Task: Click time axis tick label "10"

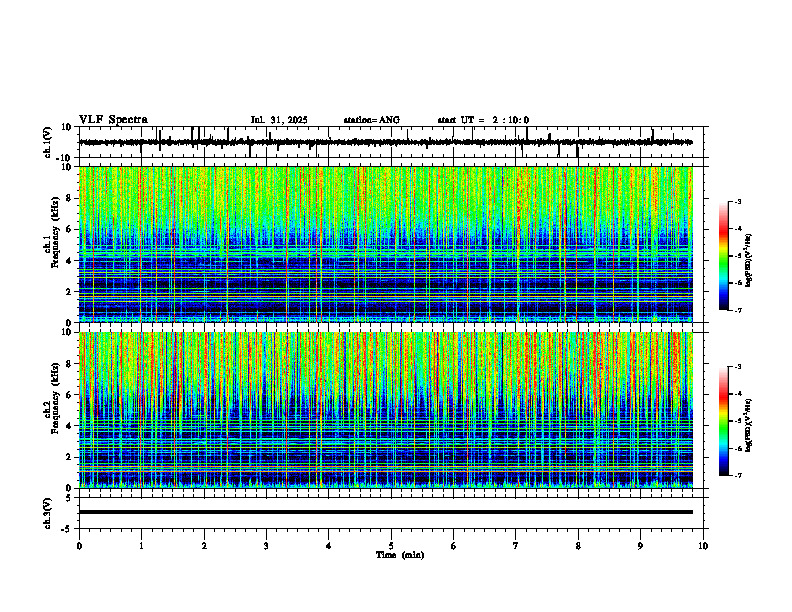Action: click(703, 546)
